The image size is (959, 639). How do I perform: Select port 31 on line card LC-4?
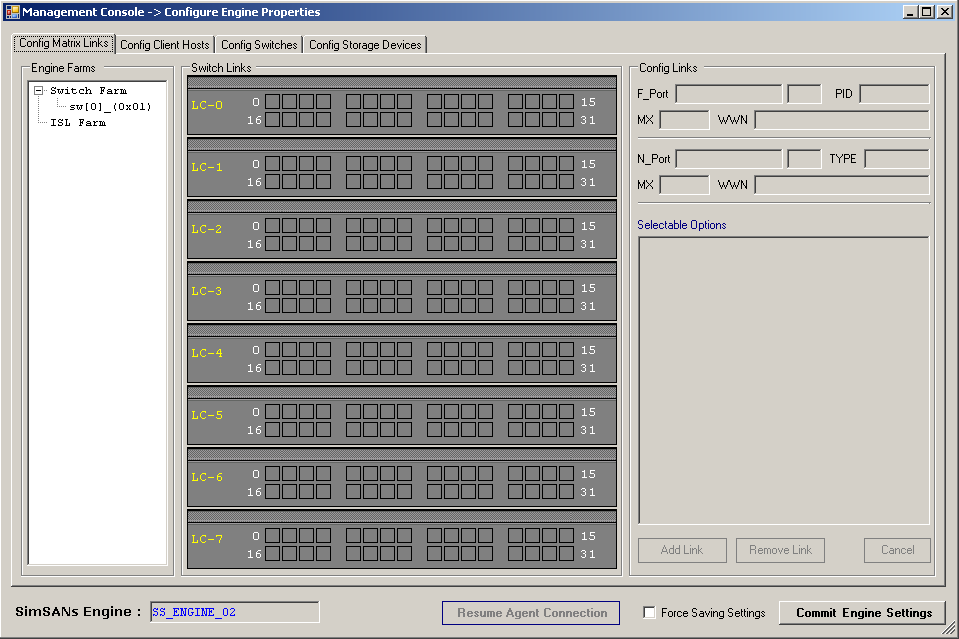[x=566, y=368]
